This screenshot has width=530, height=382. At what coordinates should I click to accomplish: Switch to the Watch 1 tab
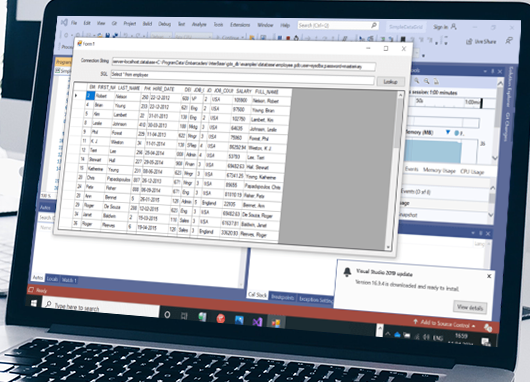click(69, 280)
